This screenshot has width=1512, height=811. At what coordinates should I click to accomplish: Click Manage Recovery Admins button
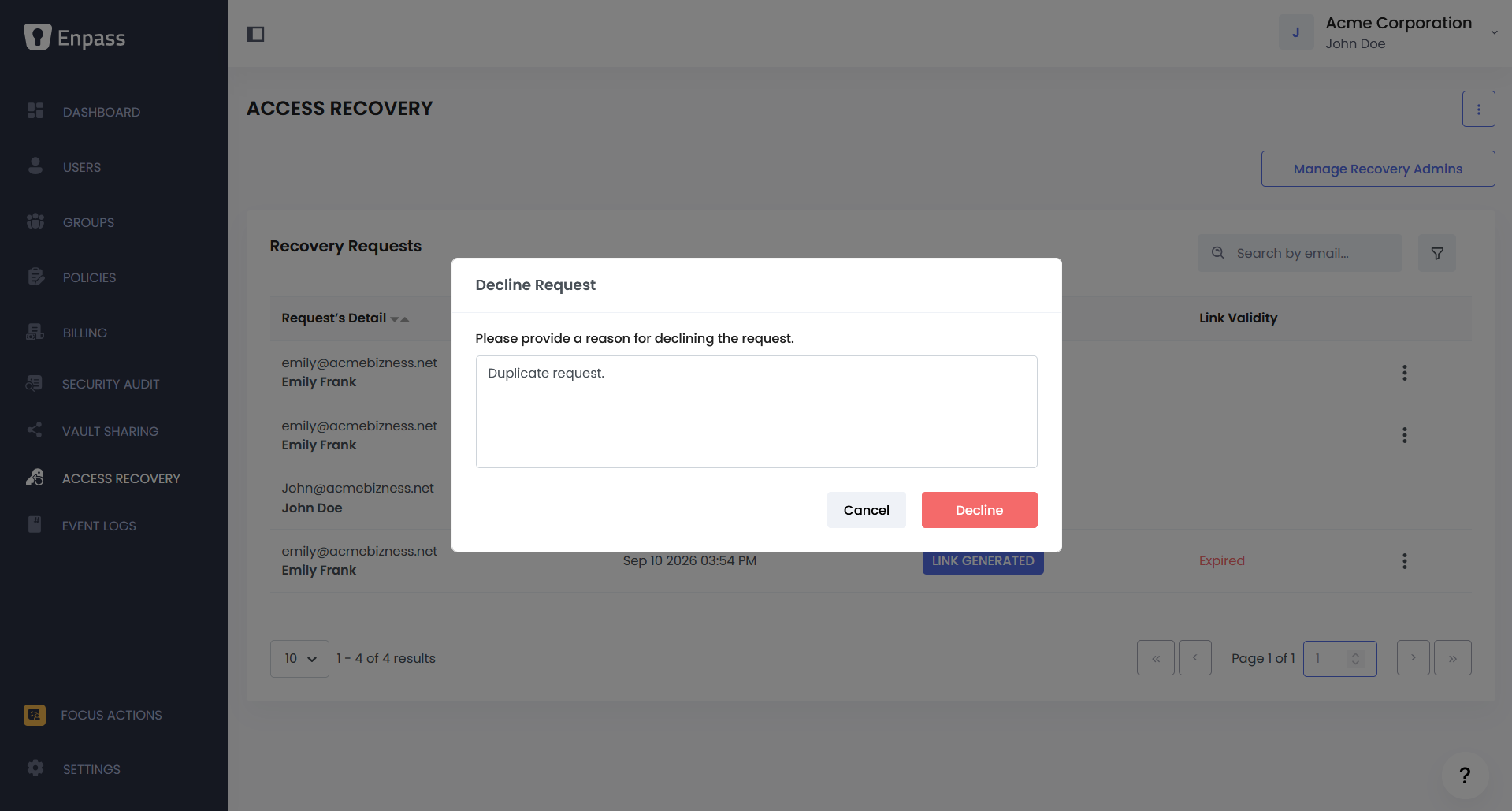pyautogui.click(x=1378, y=169)
